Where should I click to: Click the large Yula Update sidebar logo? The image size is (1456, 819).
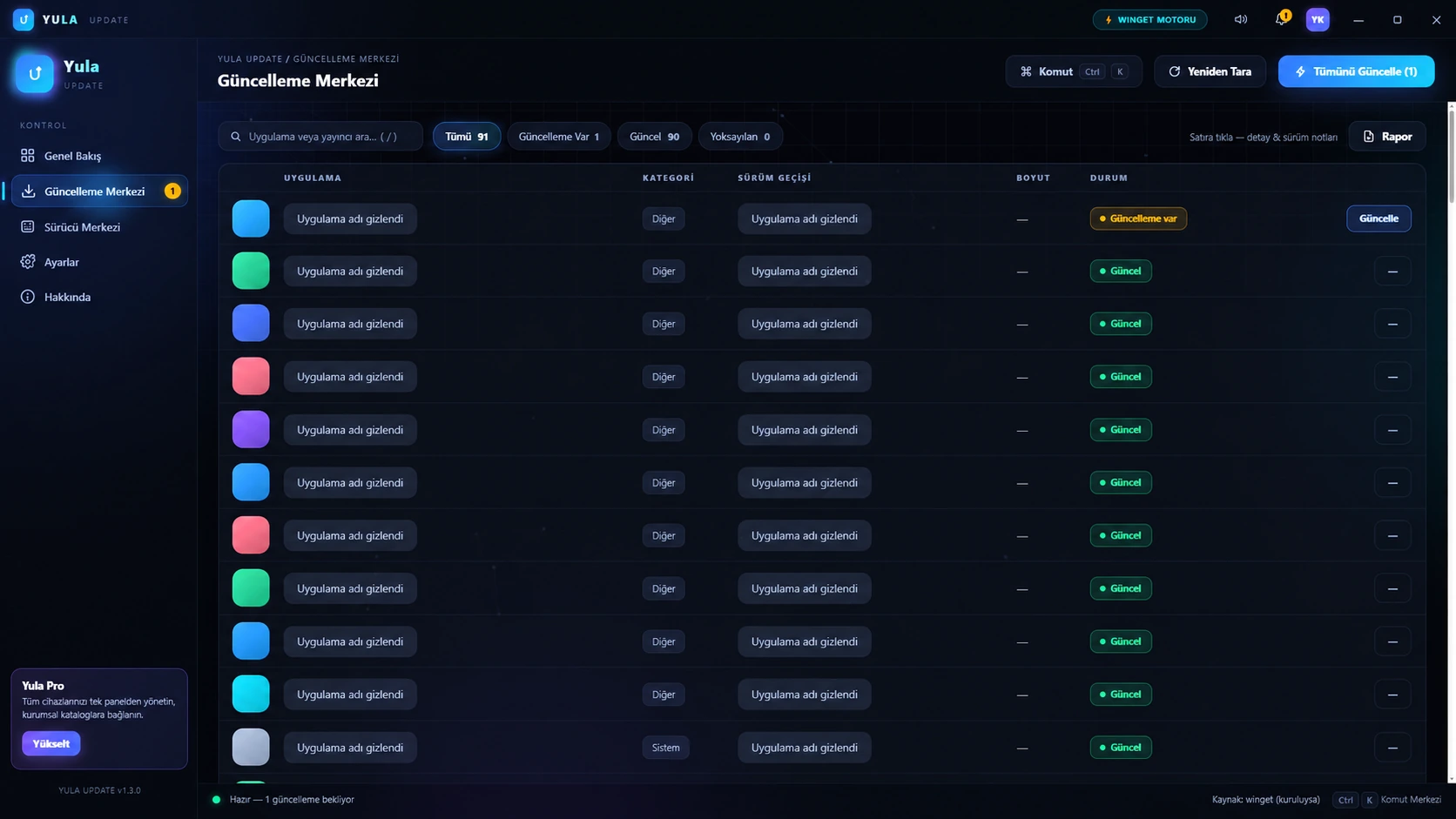tap(35, 74)
